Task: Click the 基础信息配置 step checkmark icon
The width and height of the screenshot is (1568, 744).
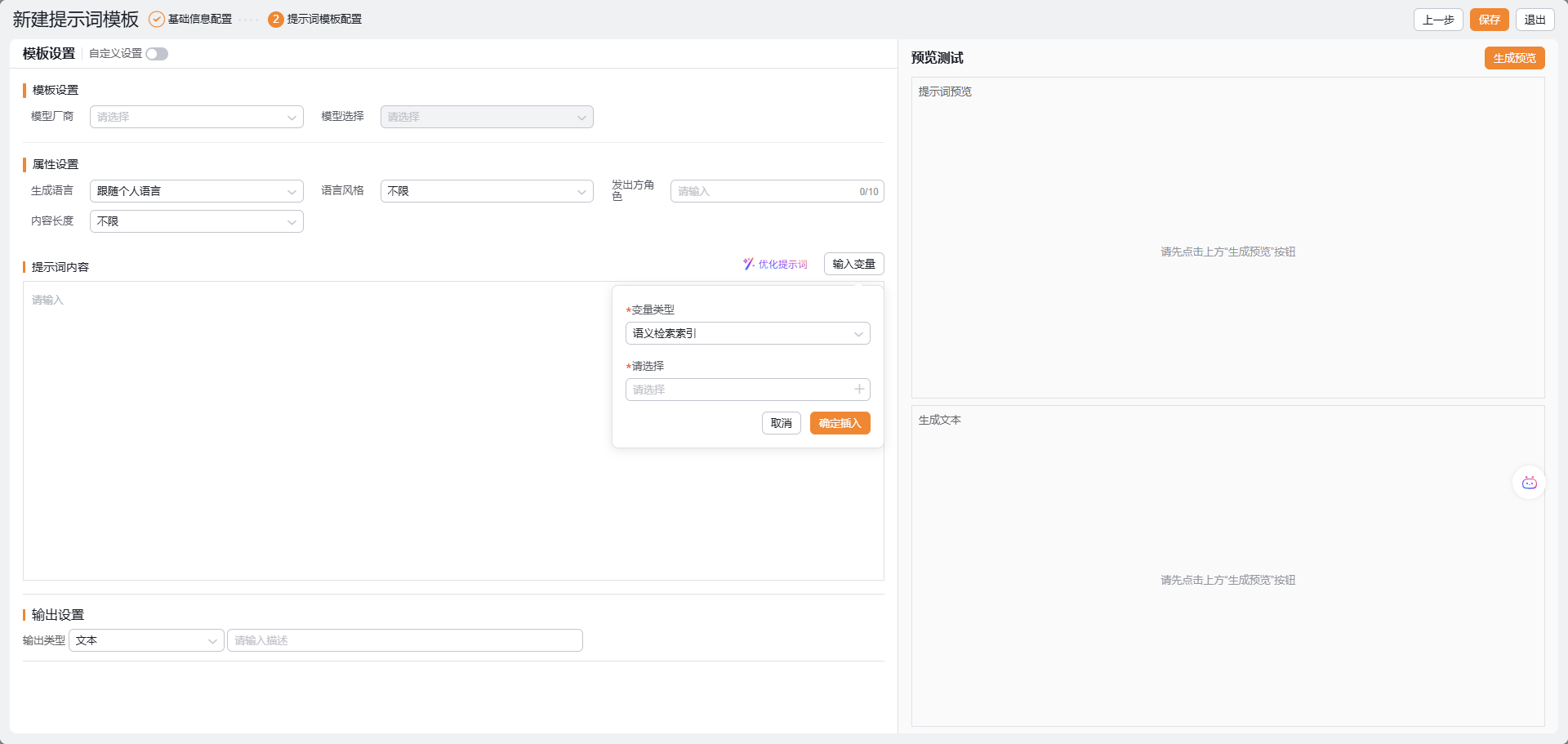Action: [157, 20]
